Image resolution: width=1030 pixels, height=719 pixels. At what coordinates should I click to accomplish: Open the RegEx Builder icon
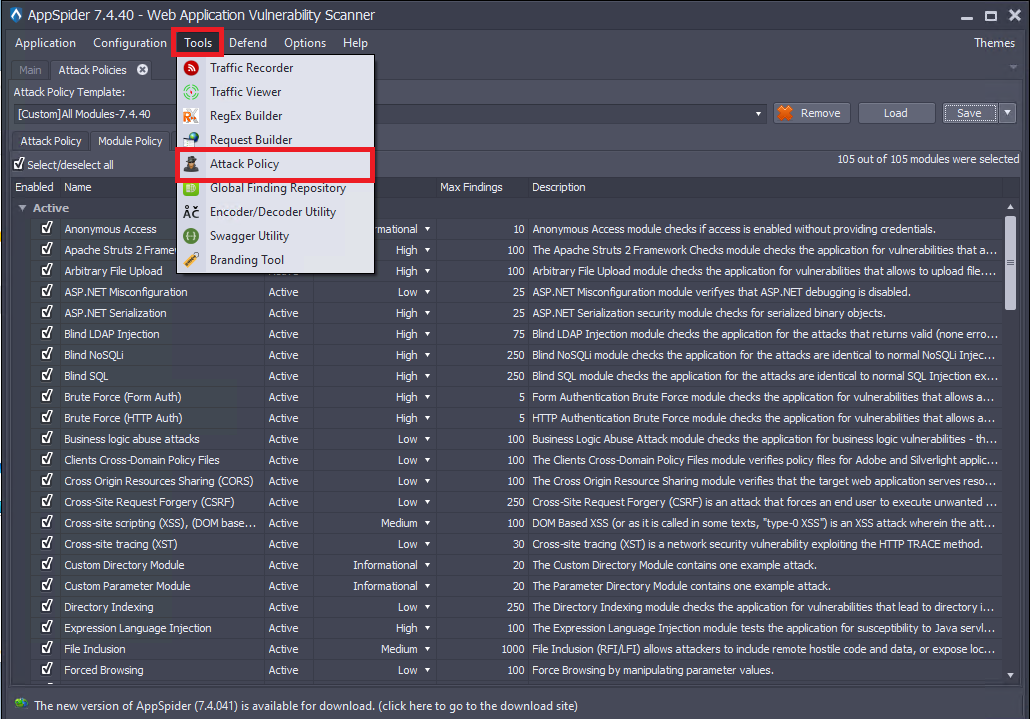point(191,116)
